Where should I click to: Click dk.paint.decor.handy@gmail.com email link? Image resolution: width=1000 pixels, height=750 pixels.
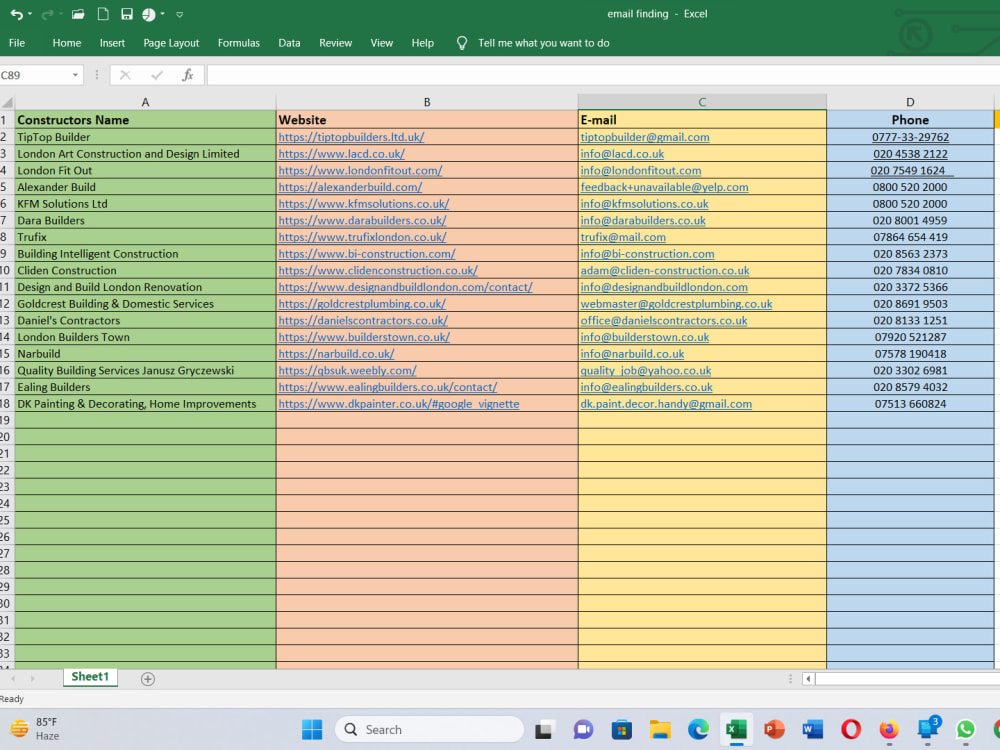point(666,404)
